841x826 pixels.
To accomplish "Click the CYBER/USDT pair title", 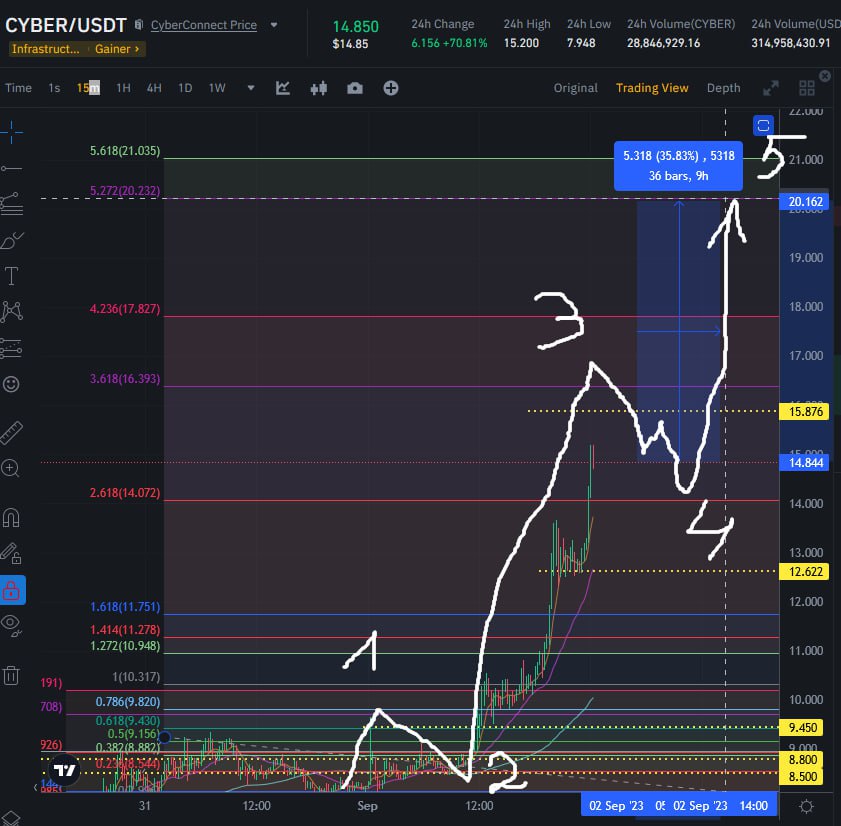I will click(65, 25).
